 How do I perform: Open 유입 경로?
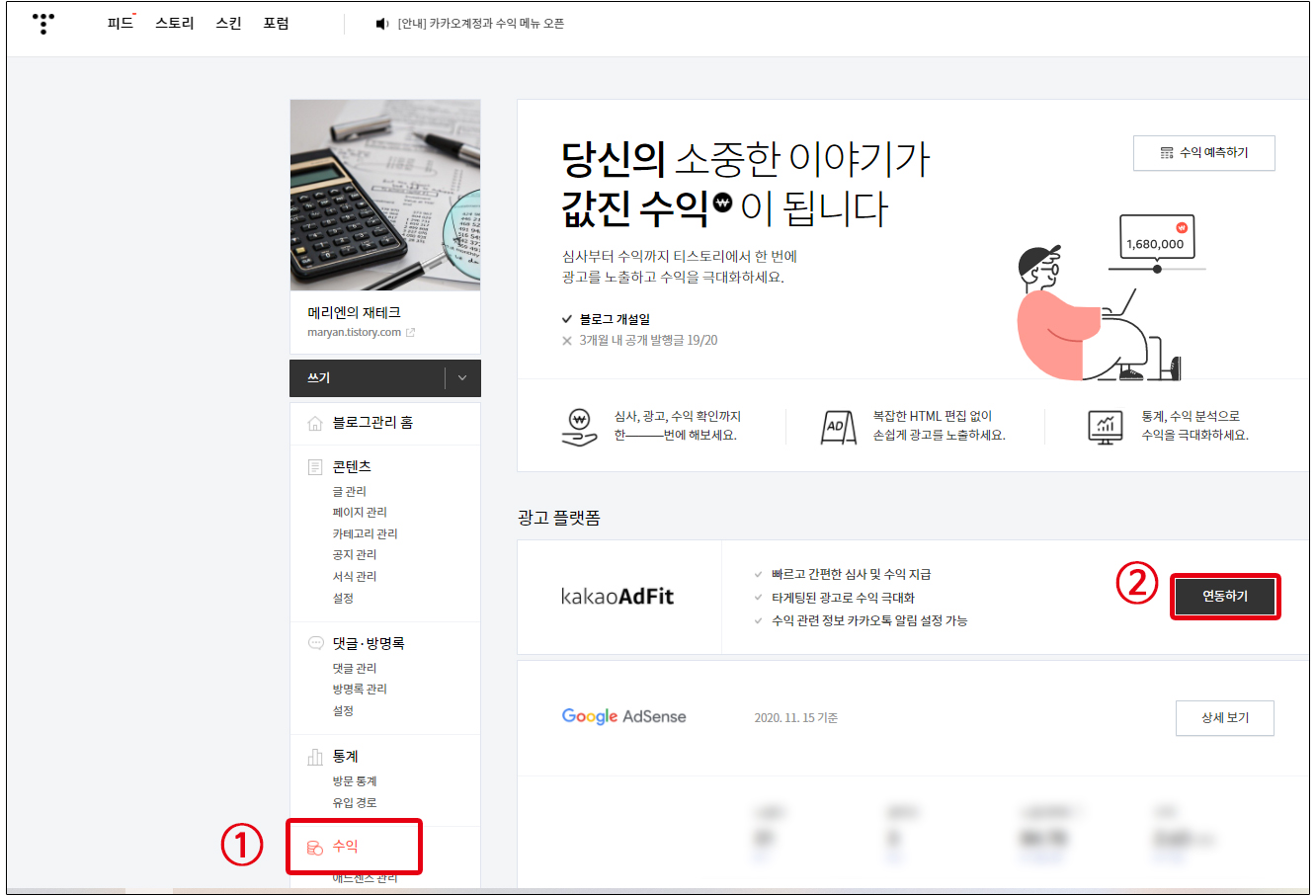[355, 803]
